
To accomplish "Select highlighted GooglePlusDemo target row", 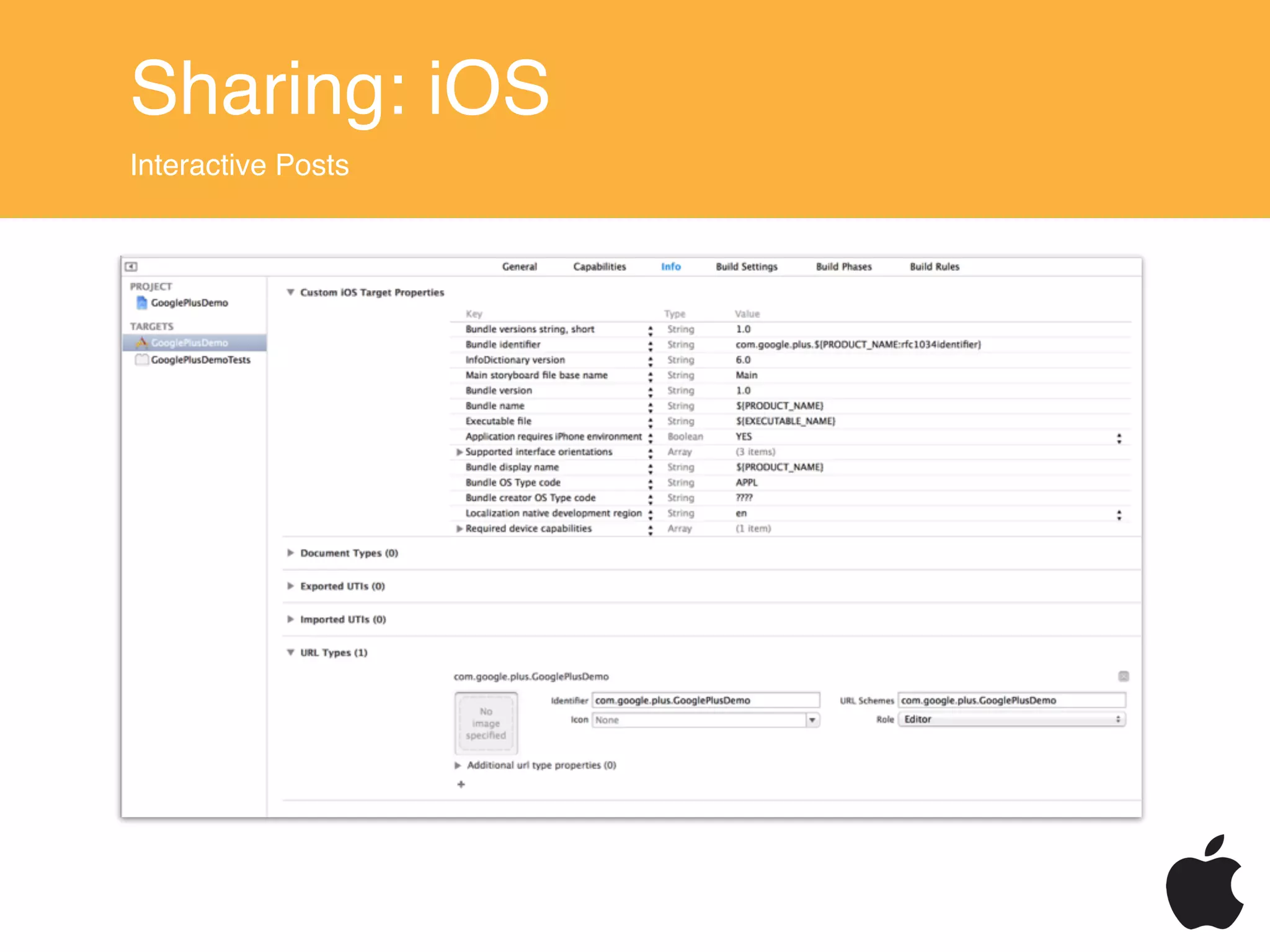I will pyautogui.click(x=195, y=342).
